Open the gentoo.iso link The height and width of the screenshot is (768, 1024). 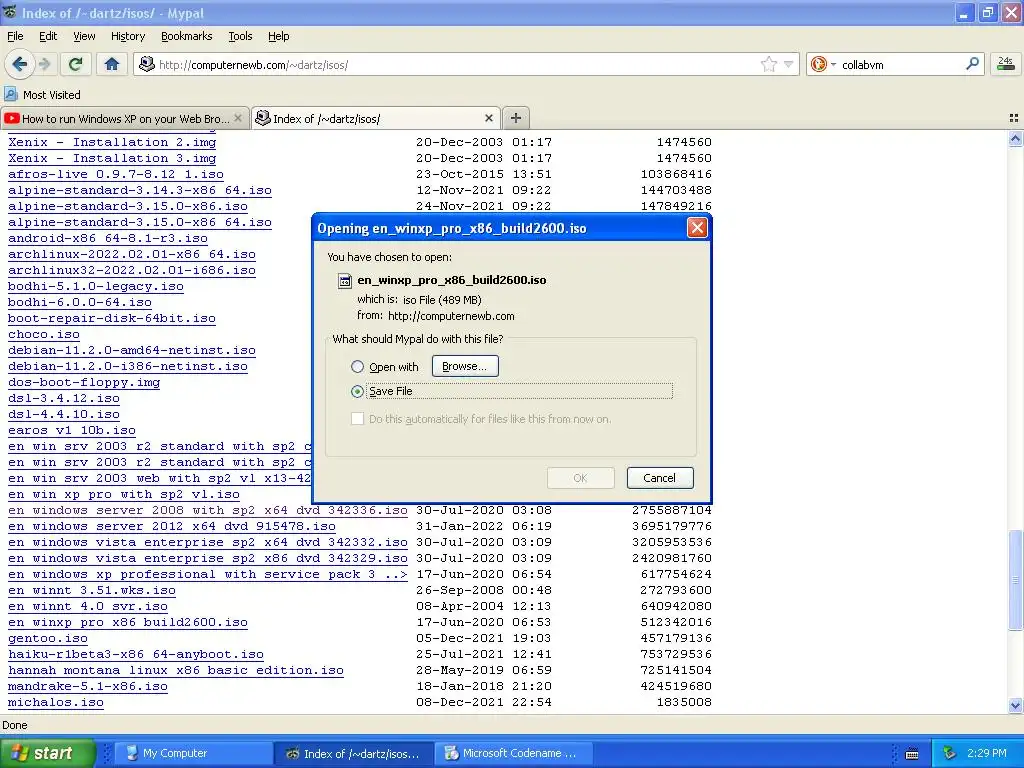coord(48,639)
